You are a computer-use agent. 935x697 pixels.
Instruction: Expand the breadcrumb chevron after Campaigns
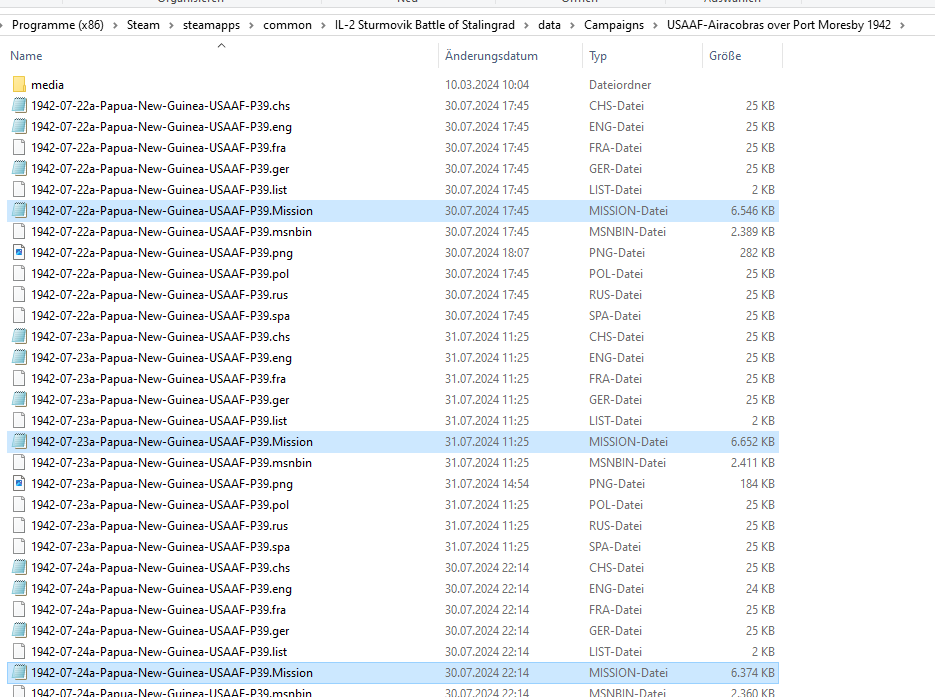coord(655,25)
